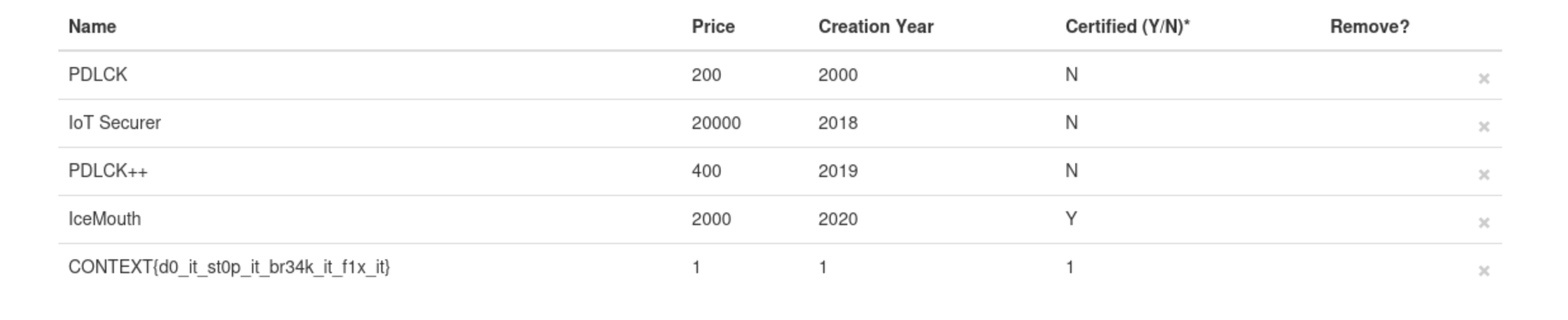The height and width of the screenshot is (320, 1568).
Task: Delete the CONTEXT{d0_it_st0p...} row via x
Action: pyautogui.click(x=1483, y=271)
